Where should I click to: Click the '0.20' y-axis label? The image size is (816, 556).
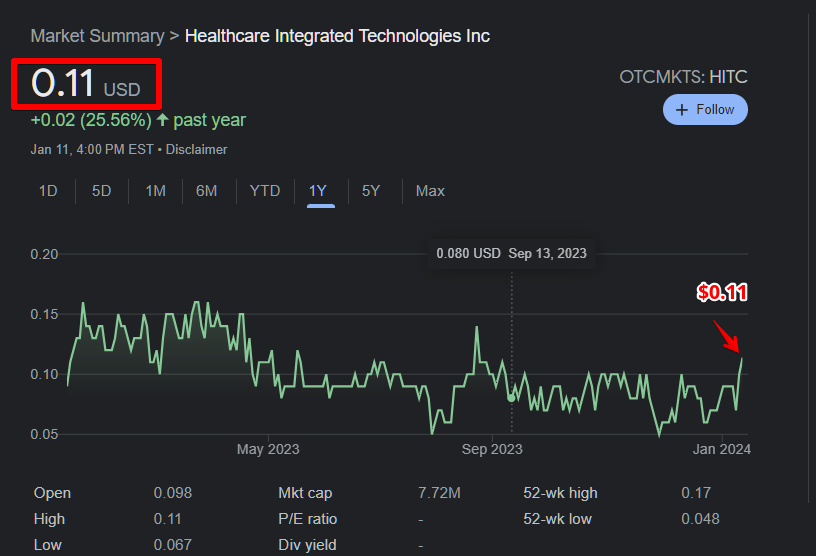pyautogui.click(x=44, y=254)
